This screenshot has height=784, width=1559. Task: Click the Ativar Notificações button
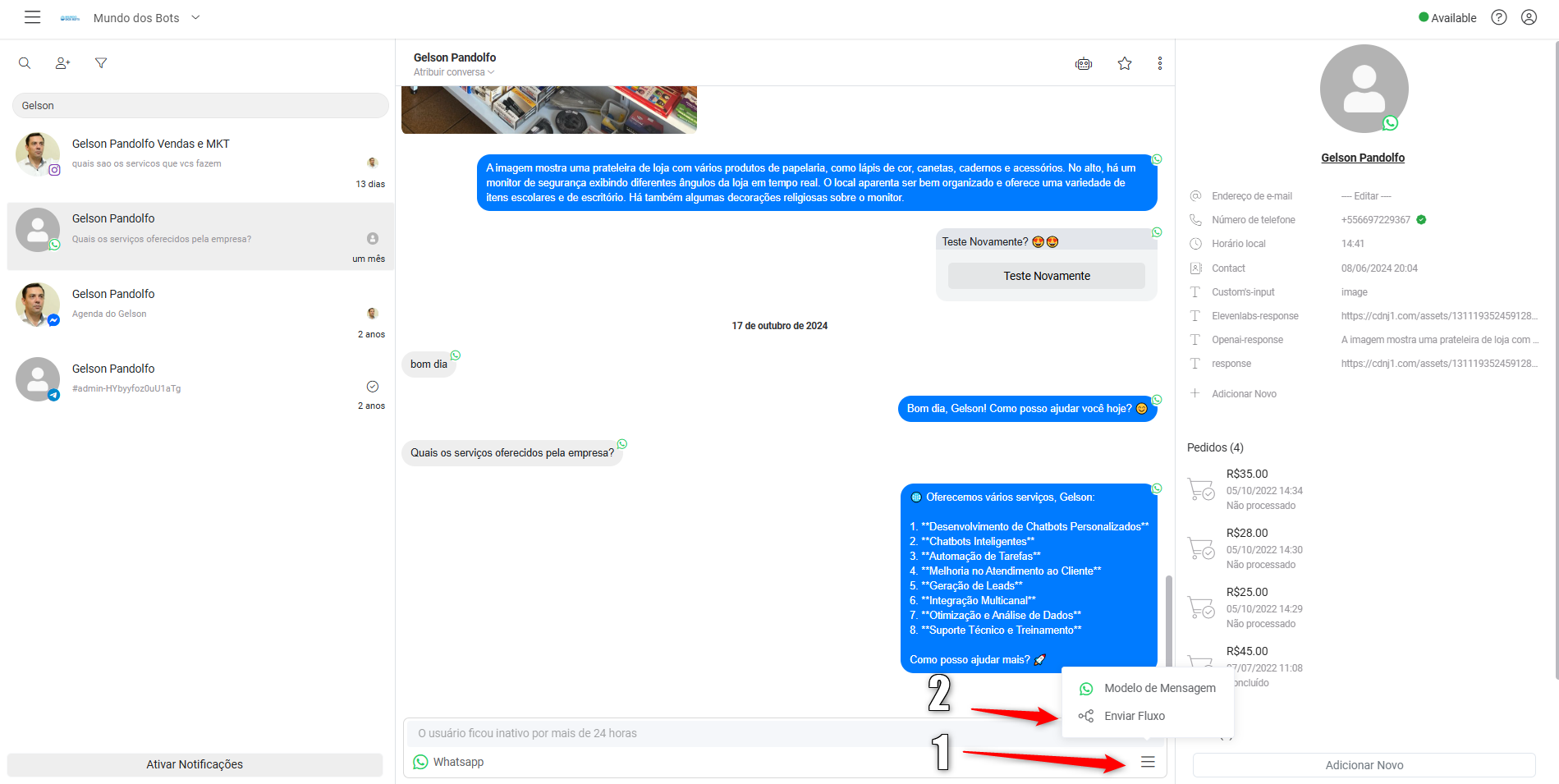195,764
